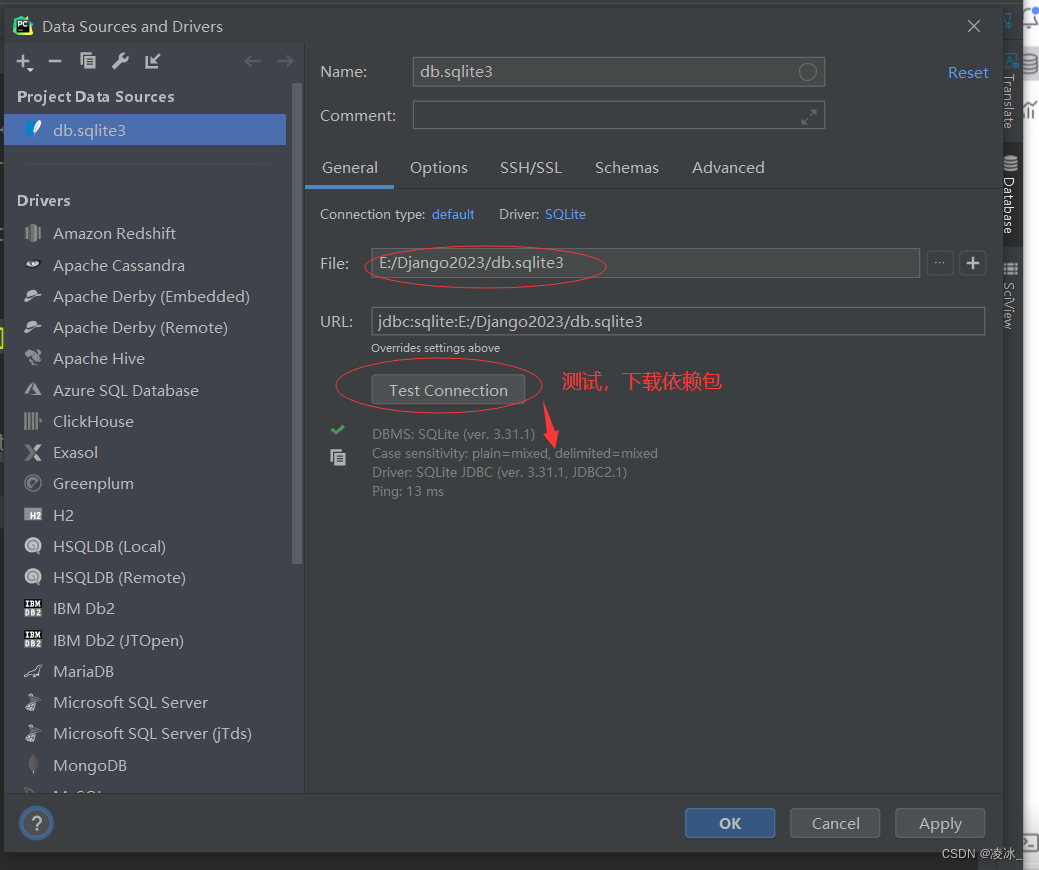Image resolution: width=1039 pixels, height=870 pixels.
Task: Expand the Comment field with arrows icon
Action: pyautogui.click(x=808, y=117)
